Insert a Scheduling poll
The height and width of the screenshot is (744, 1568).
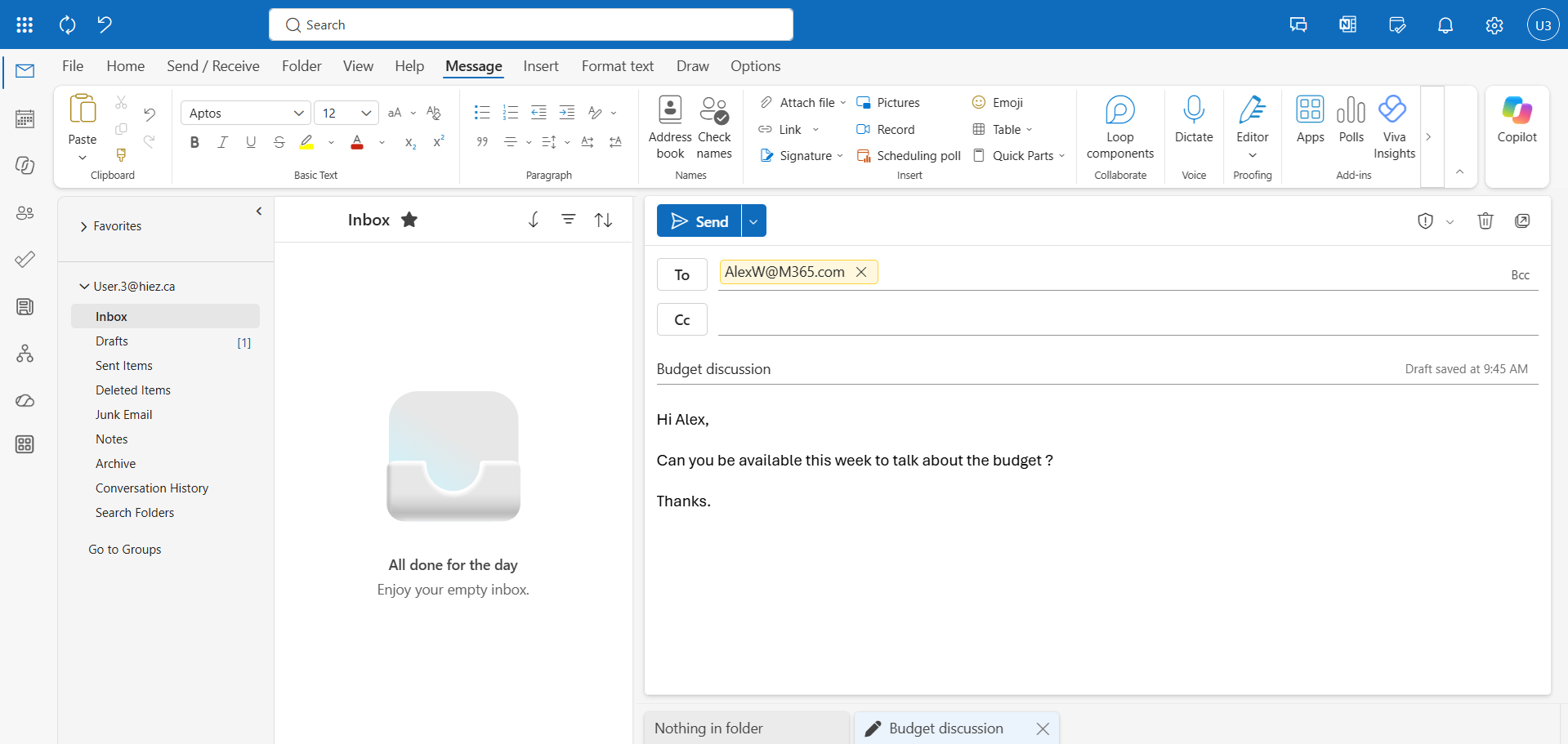click(909, 156)
